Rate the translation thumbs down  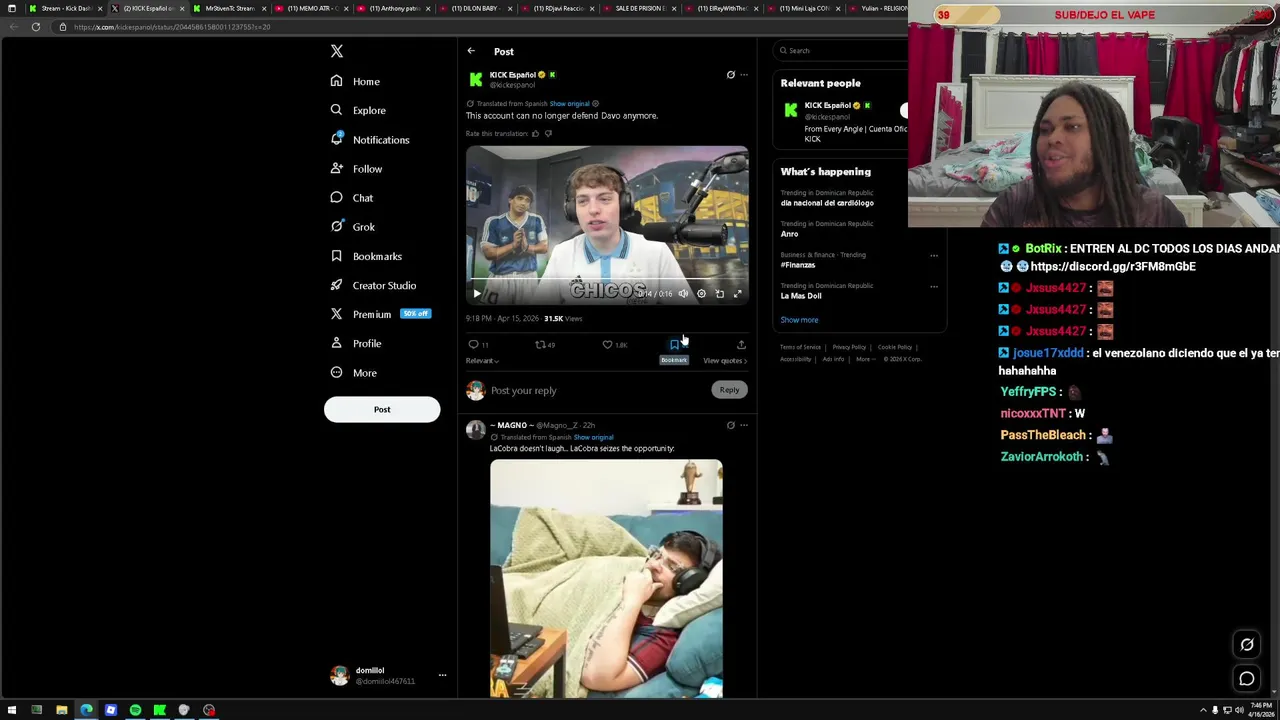(x=548, y=133)
